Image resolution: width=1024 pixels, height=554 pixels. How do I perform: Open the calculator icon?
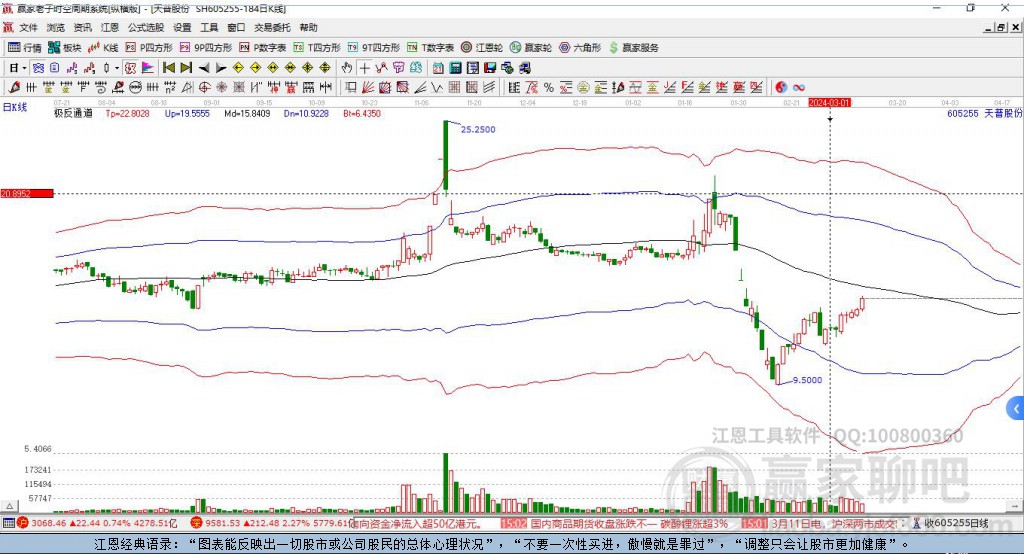pos(455,68)
